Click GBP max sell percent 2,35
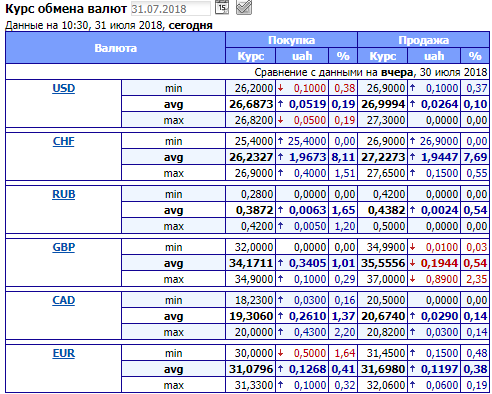This screenshot has width=492, height=394. click(477, 279)
